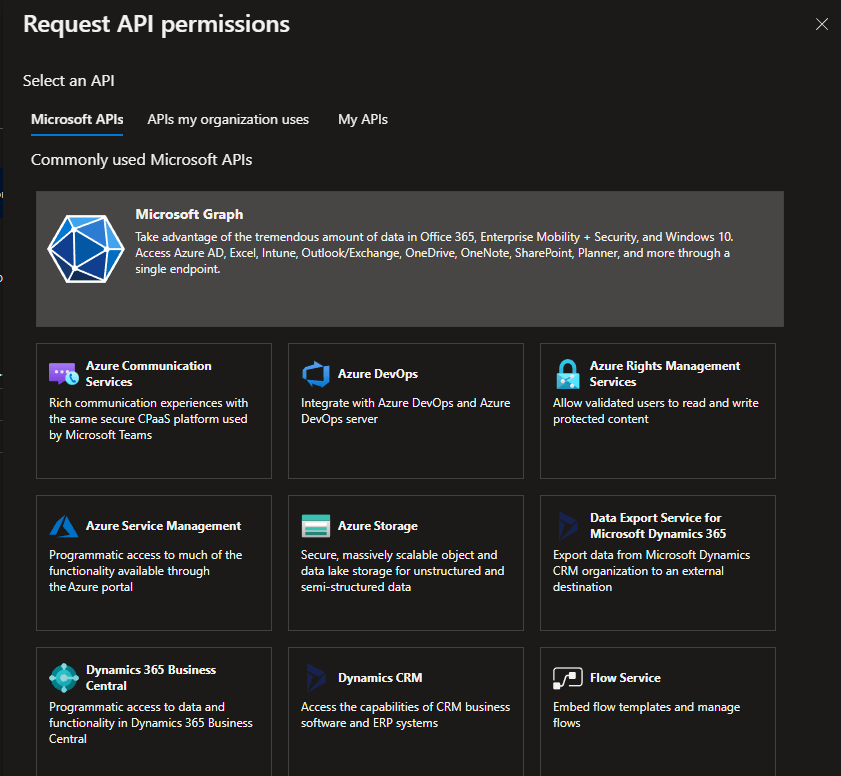This screenshot has width=841, height=776.
Task: Pick the Flow Service description text
Action: tap(646, 715)
